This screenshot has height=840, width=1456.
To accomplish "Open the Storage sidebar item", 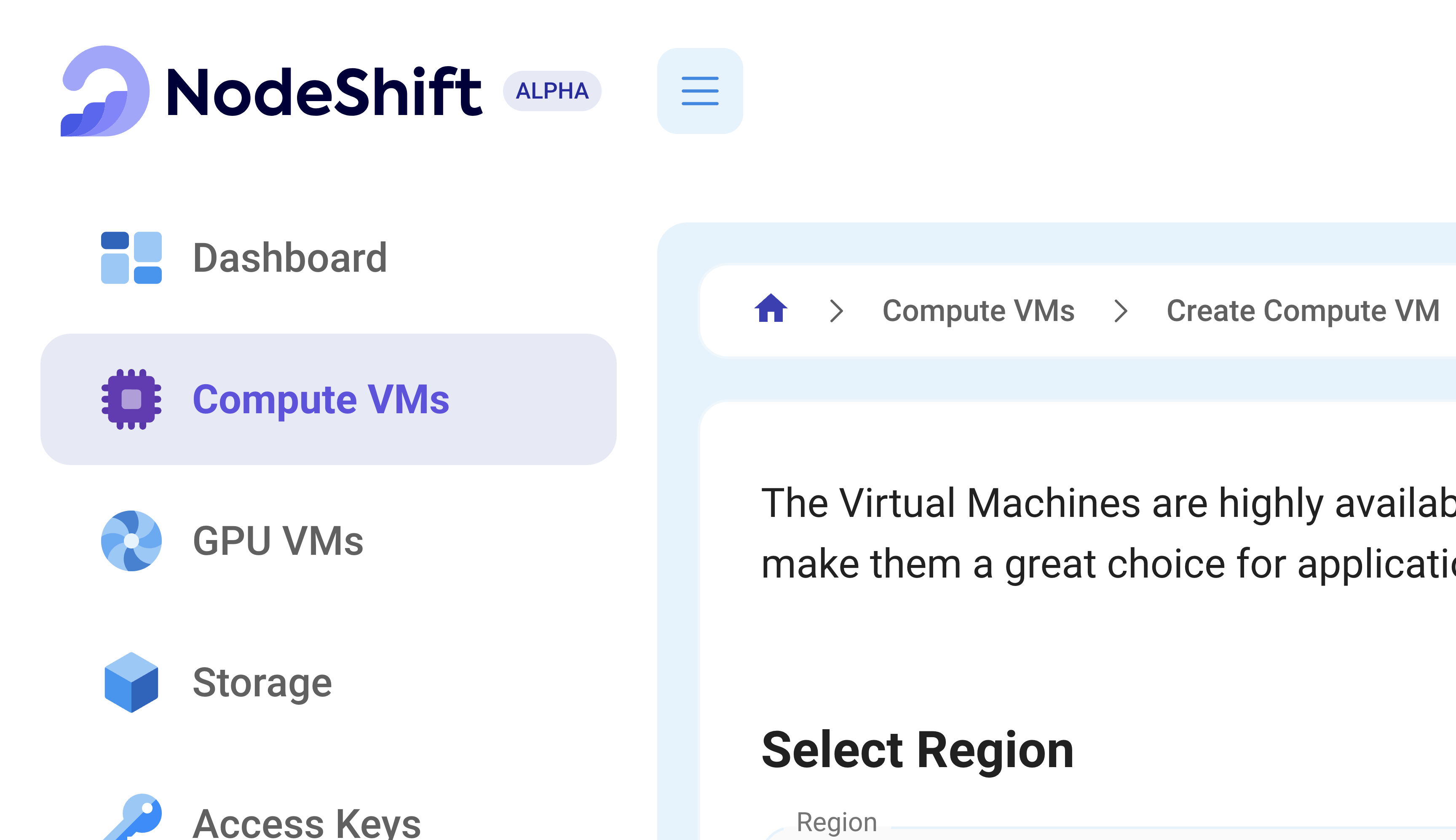I will click(x=329, y=682).
